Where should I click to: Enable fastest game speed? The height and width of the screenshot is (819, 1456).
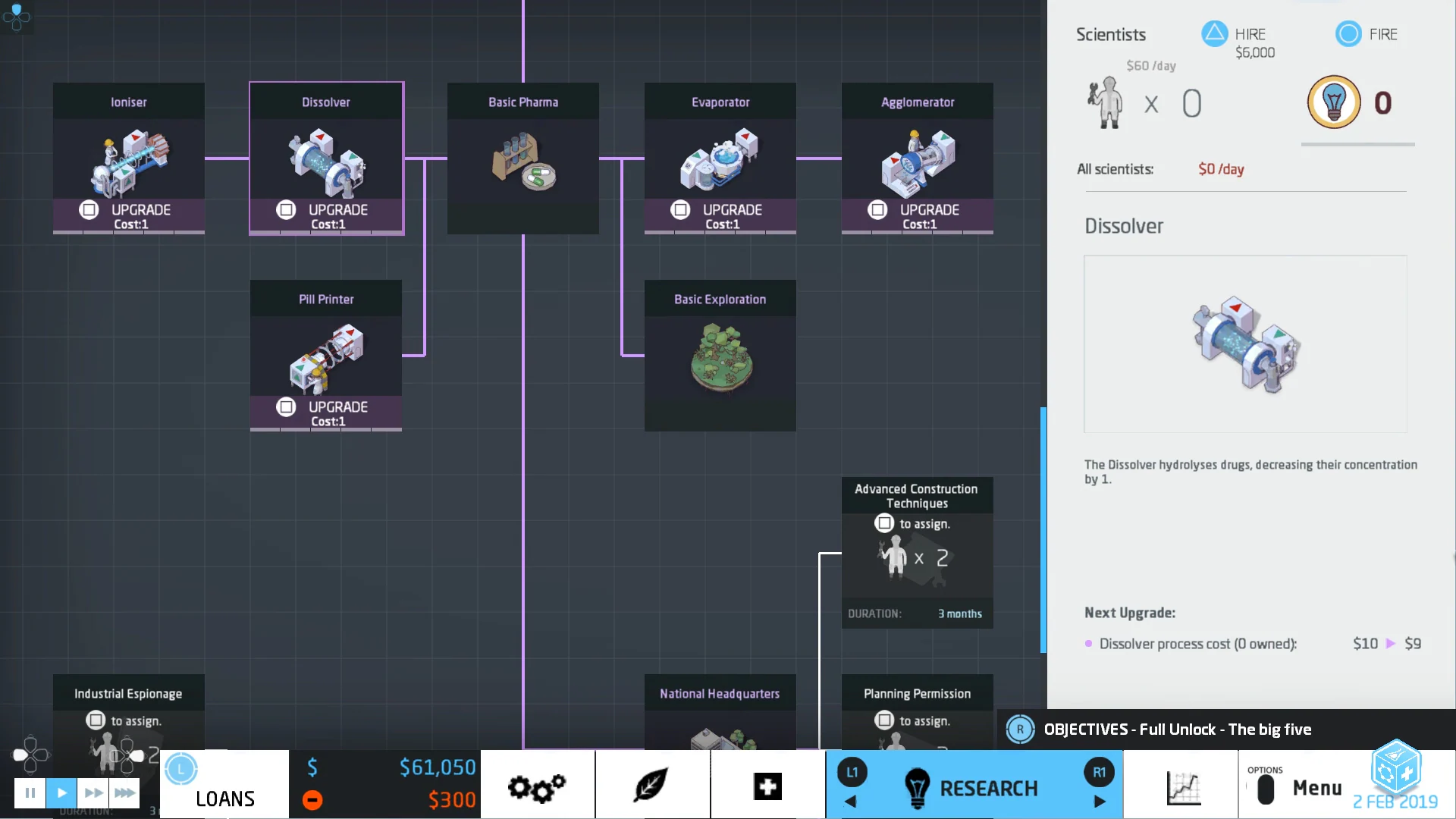[x=124, y=792]
